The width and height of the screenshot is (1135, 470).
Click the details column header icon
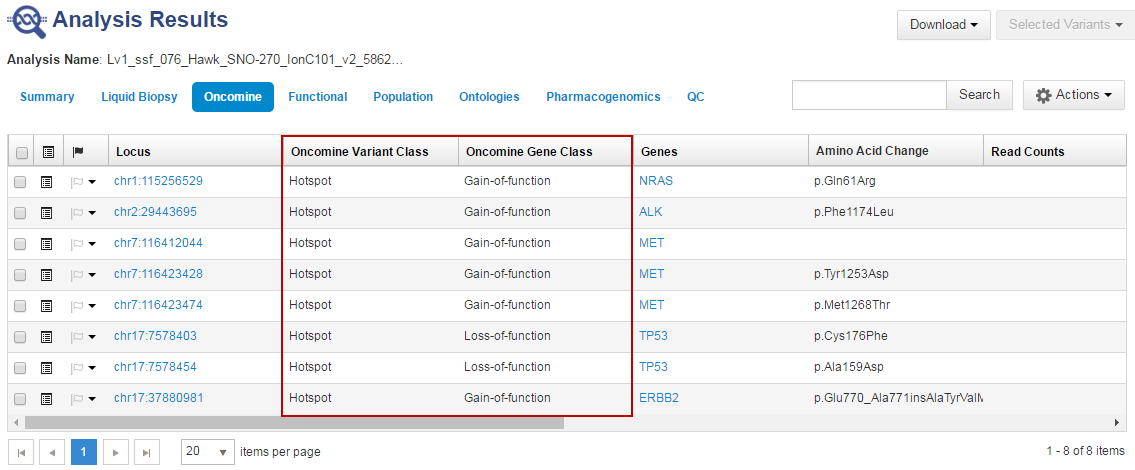click(x=47, y=152)
